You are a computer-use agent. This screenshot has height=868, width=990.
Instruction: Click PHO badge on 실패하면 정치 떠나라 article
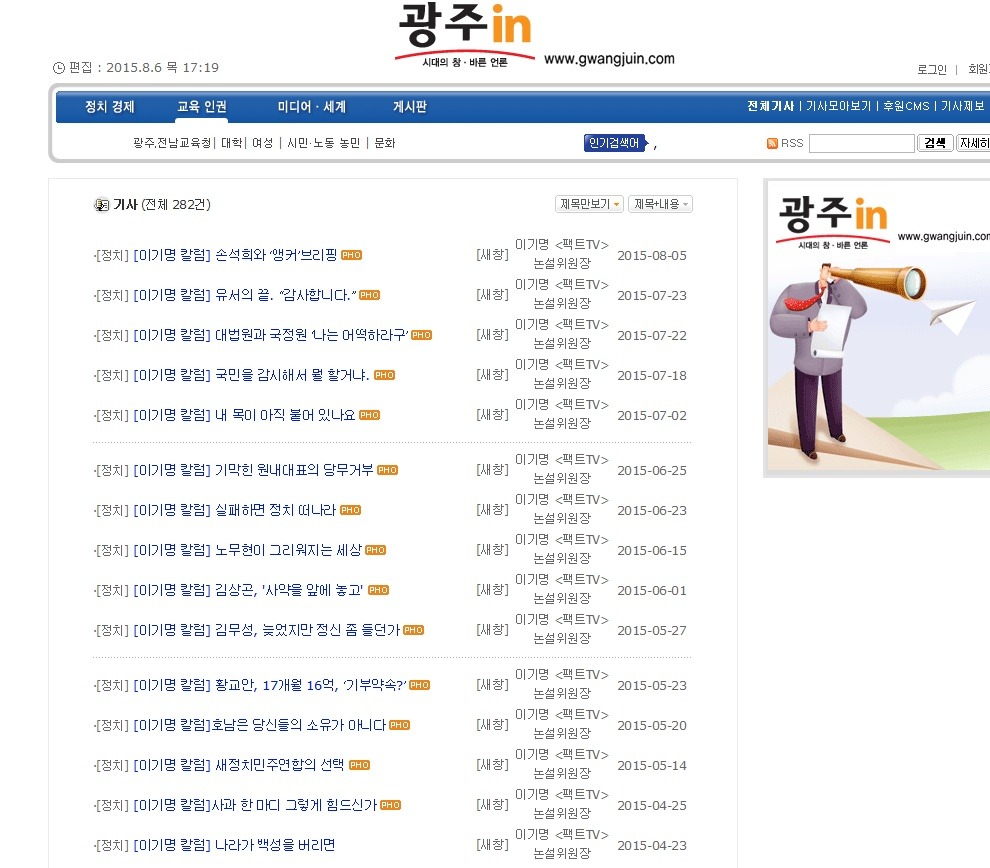tap(350, 510)
